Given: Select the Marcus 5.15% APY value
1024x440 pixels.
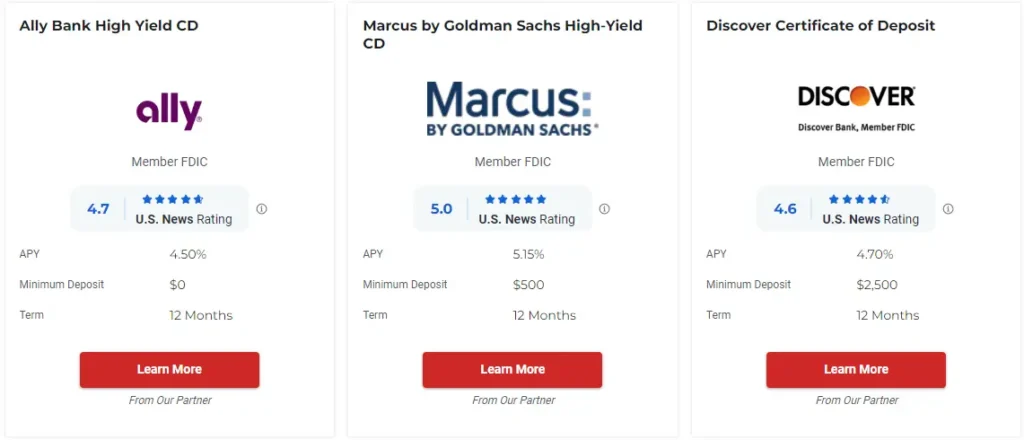Looking at the screenshot, I should click(x=528, y=255).
